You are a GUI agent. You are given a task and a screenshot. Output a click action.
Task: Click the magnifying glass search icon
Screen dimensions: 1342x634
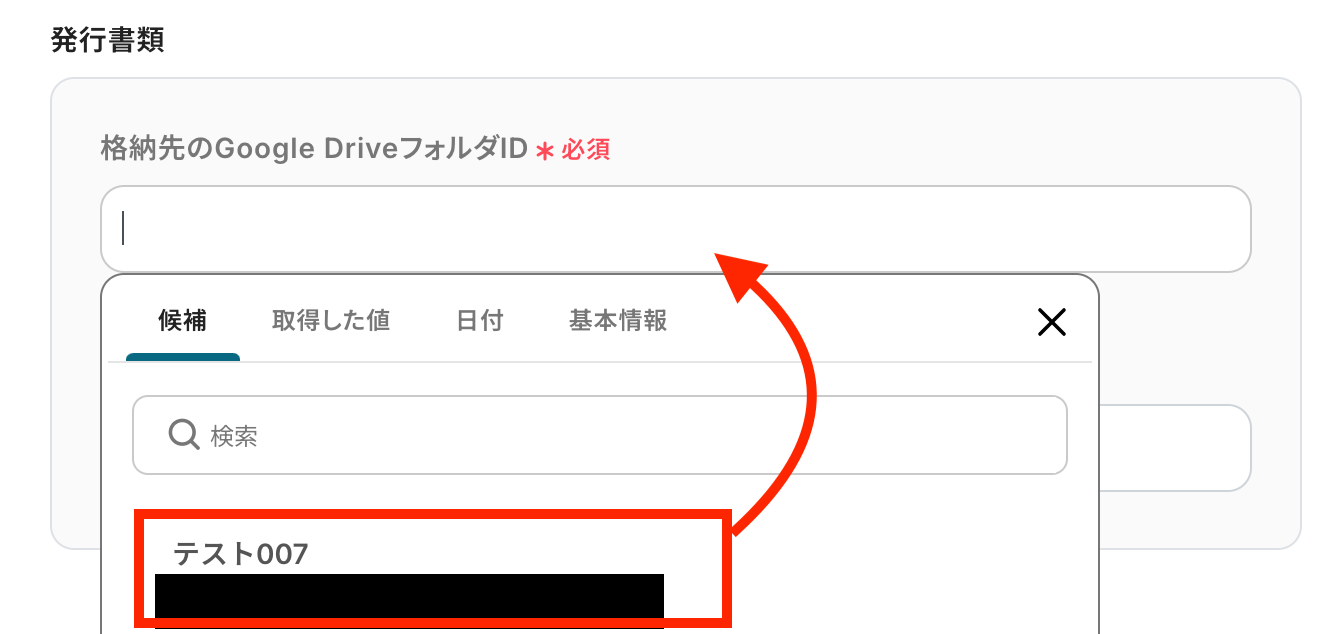coord(184,435)
